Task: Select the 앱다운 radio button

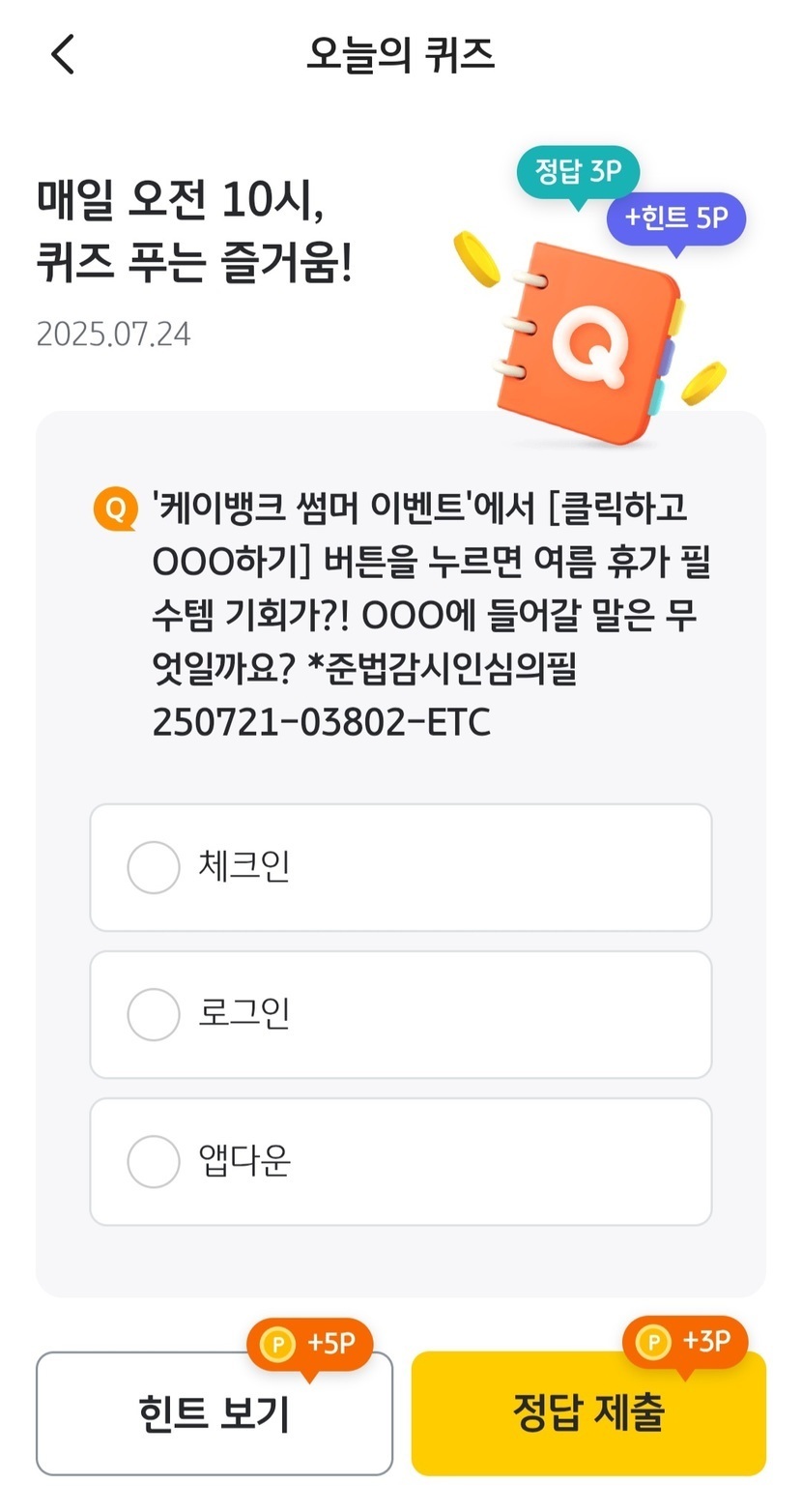Action: coord(154,1161)
